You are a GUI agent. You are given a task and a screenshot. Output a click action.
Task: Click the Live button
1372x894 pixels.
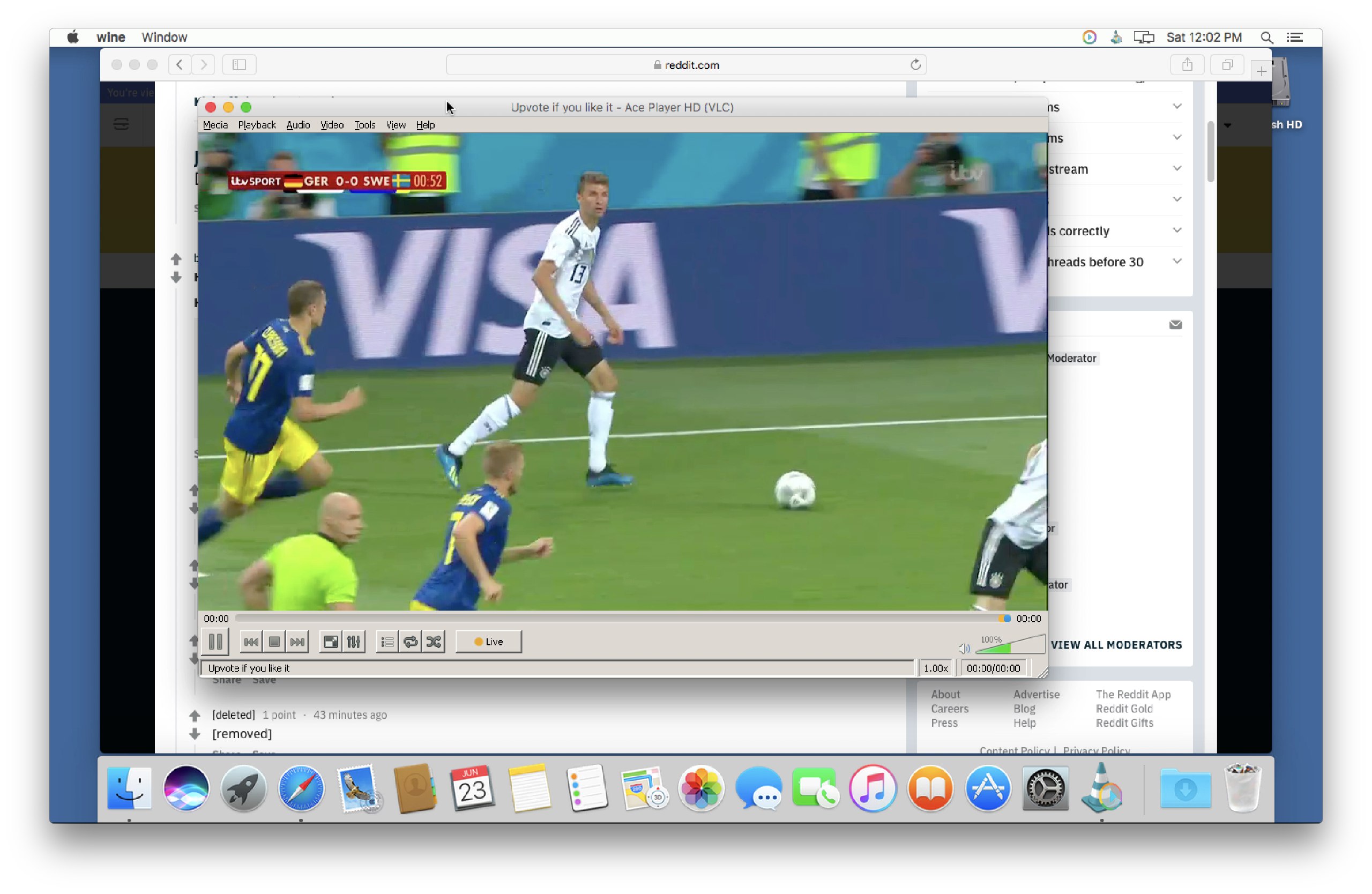[489, 642]
